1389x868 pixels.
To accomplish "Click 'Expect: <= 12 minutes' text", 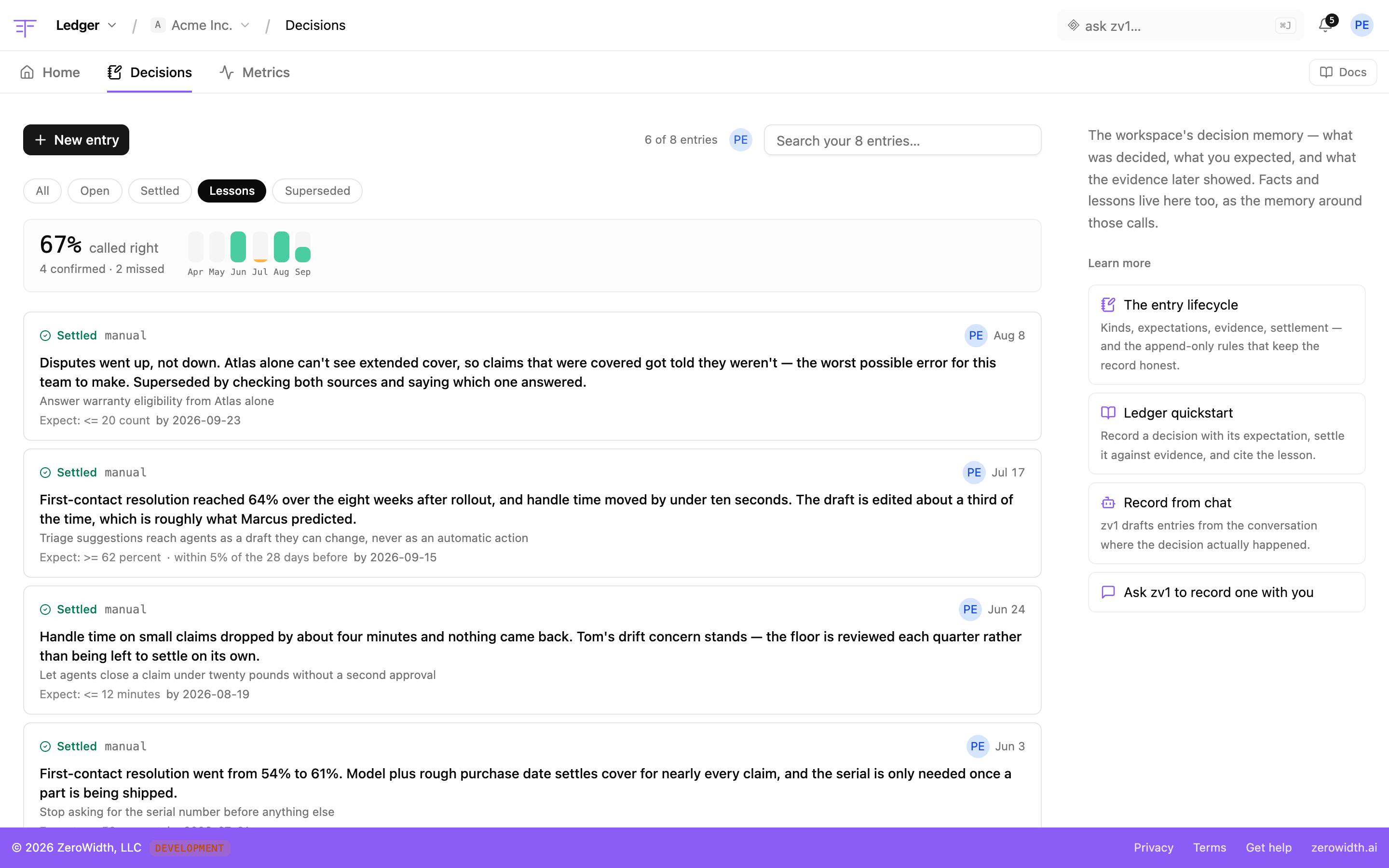I will [x=100, y=694].
